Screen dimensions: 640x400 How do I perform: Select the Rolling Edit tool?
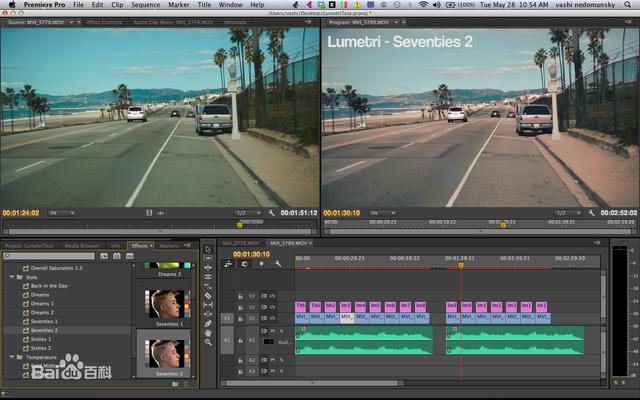[208, 277]
